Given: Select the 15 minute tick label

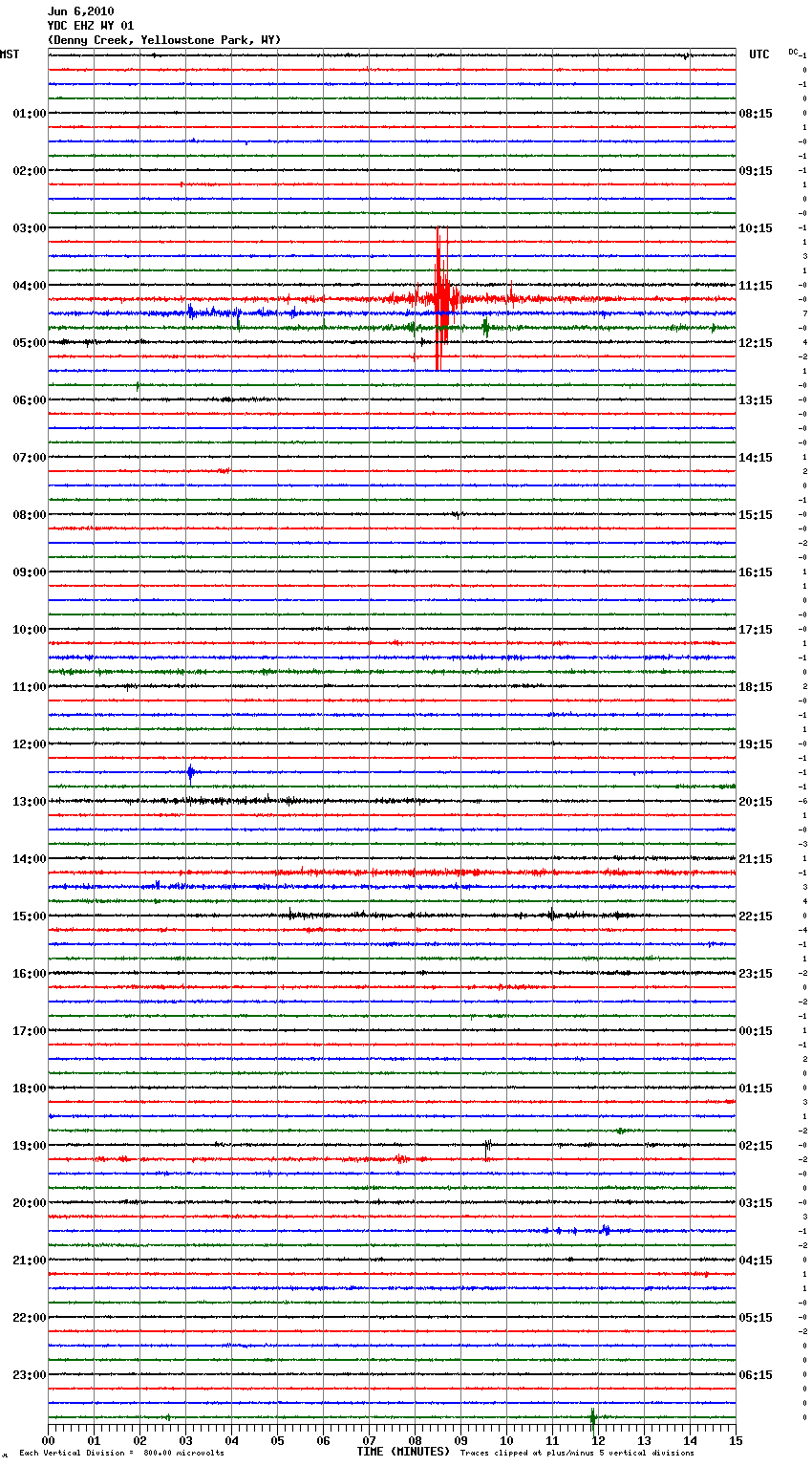Looking at the screenshot, I should [x=735, y=1440].
